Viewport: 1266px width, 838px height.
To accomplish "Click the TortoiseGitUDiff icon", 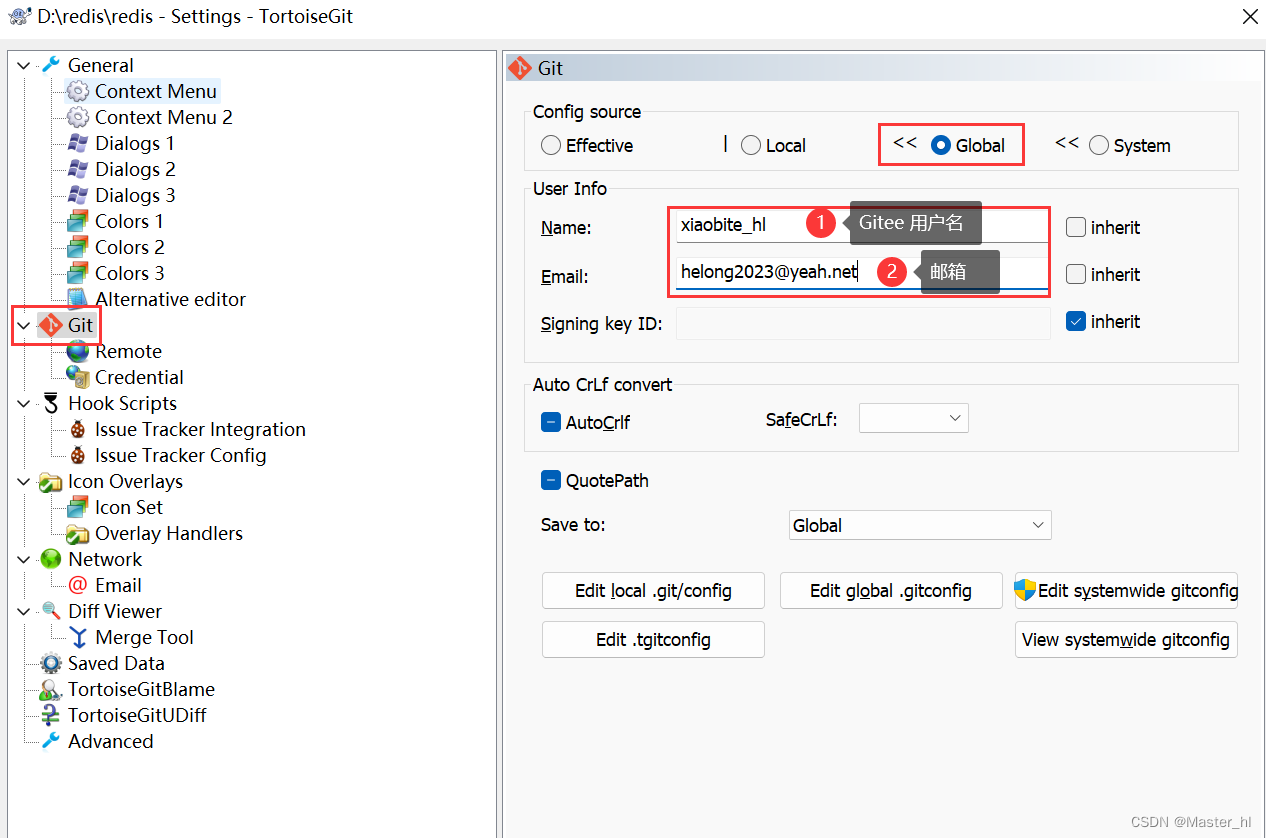I will point(50,715).
